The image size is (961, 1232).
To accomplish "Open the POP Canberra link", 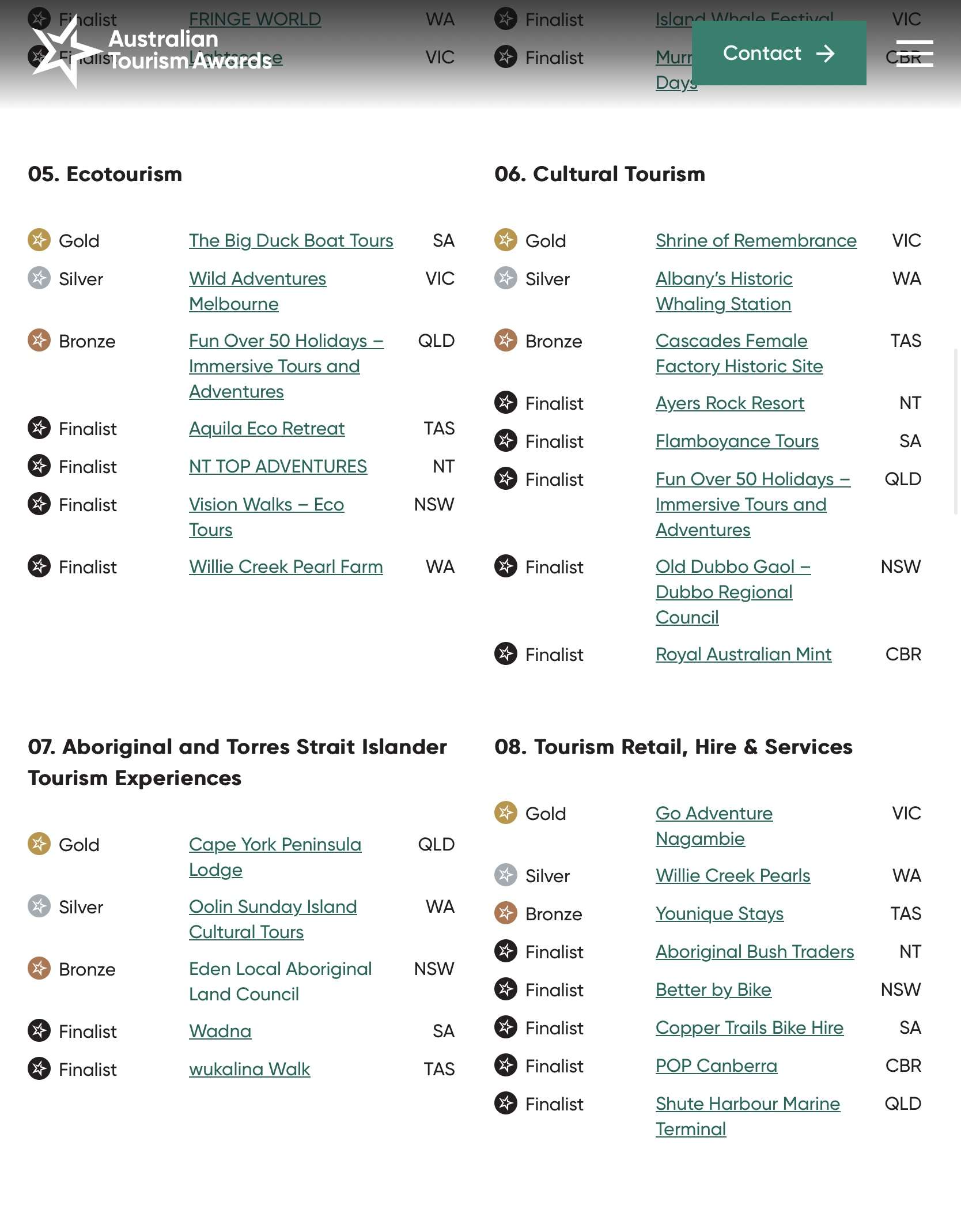I will pyautogui.click(x=716, y=1065).
